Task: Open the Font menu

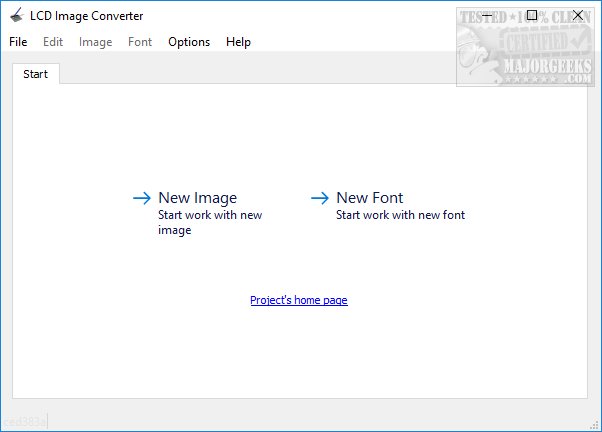Action: [x=140, y=42]
